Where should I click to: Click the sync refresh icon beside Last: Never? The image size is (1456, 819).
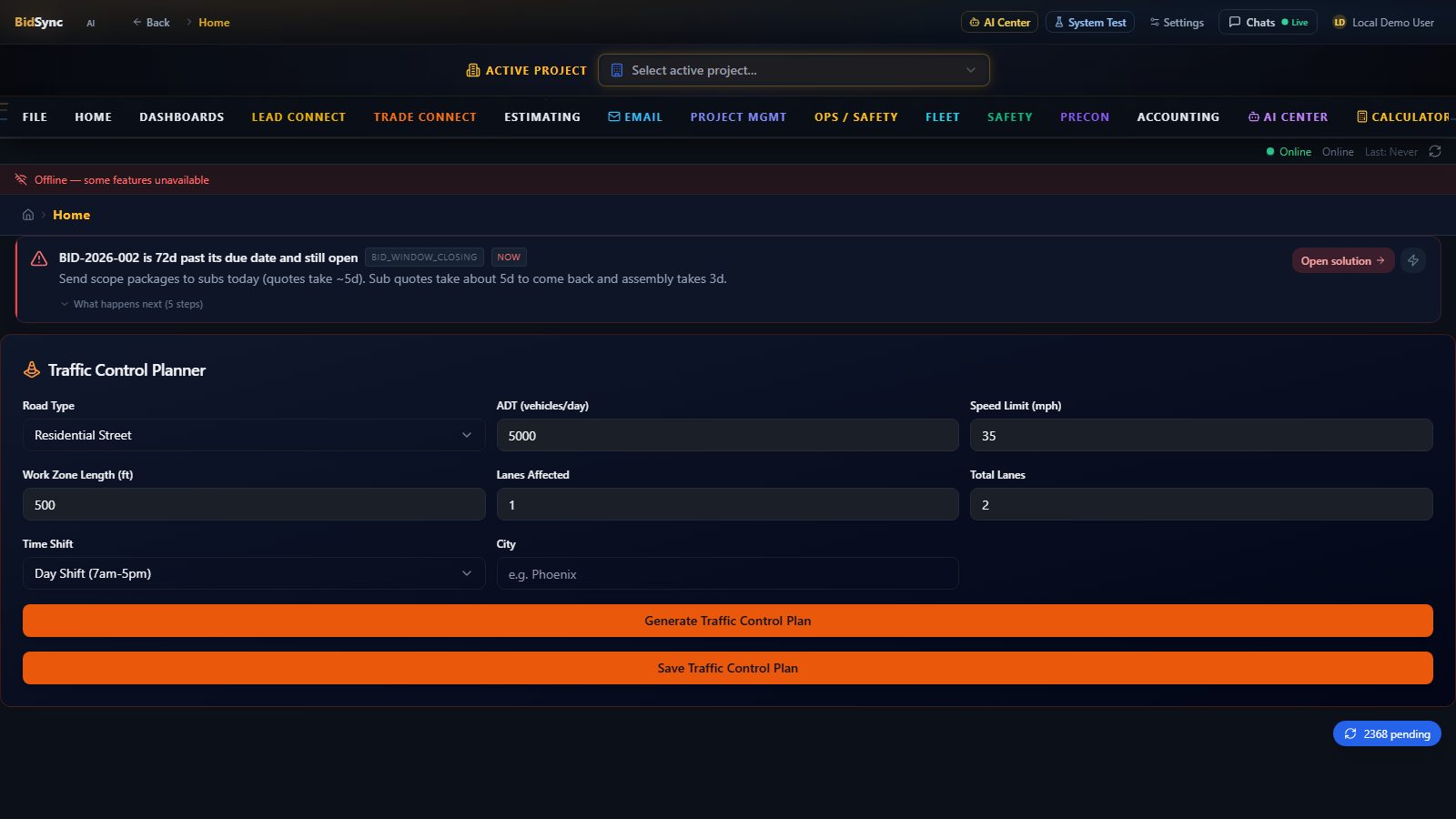(1435, 151)
